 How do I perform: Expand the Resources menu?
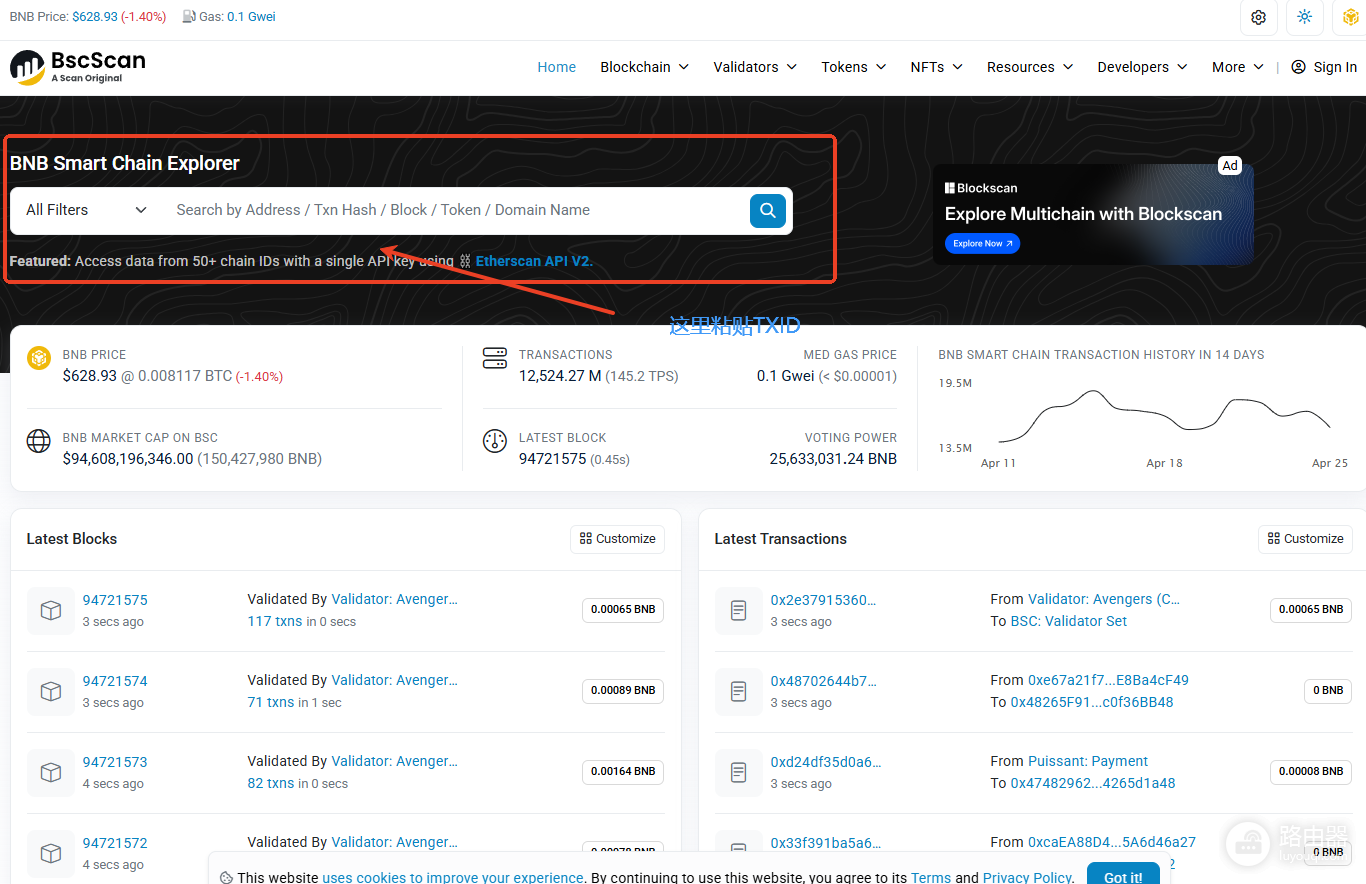point(1030,67)
